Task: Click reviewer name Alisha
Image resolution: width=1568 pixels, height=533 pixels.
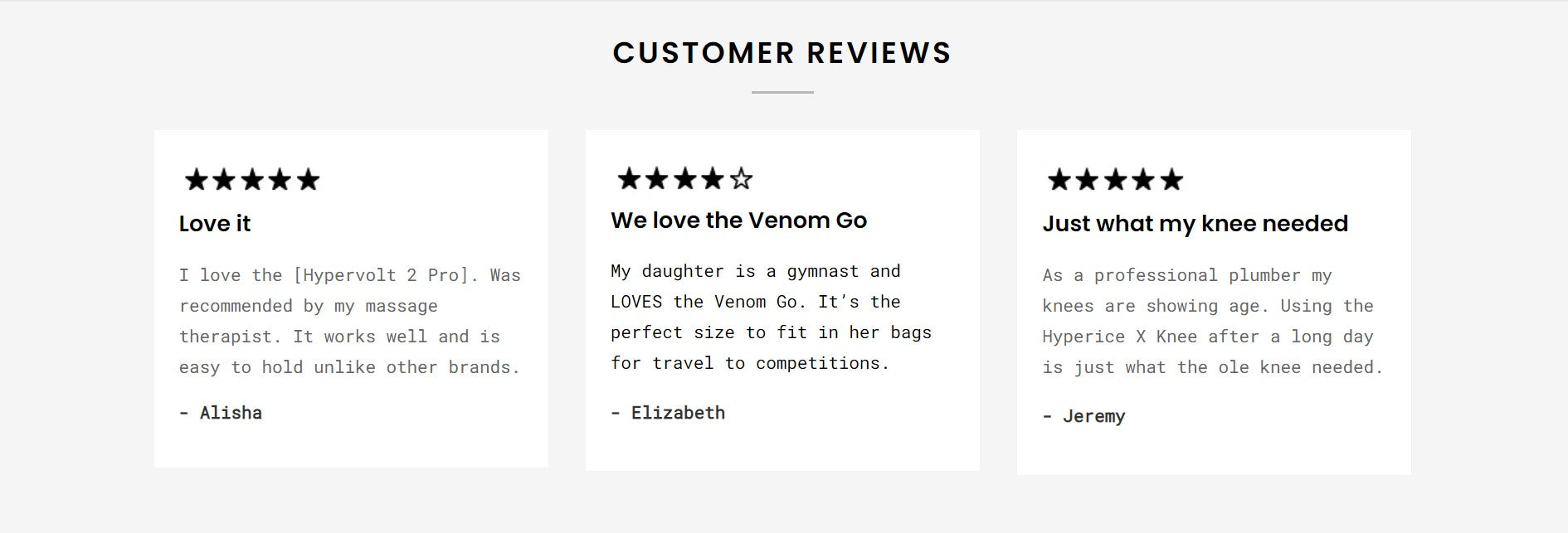Action: [230, 413]
